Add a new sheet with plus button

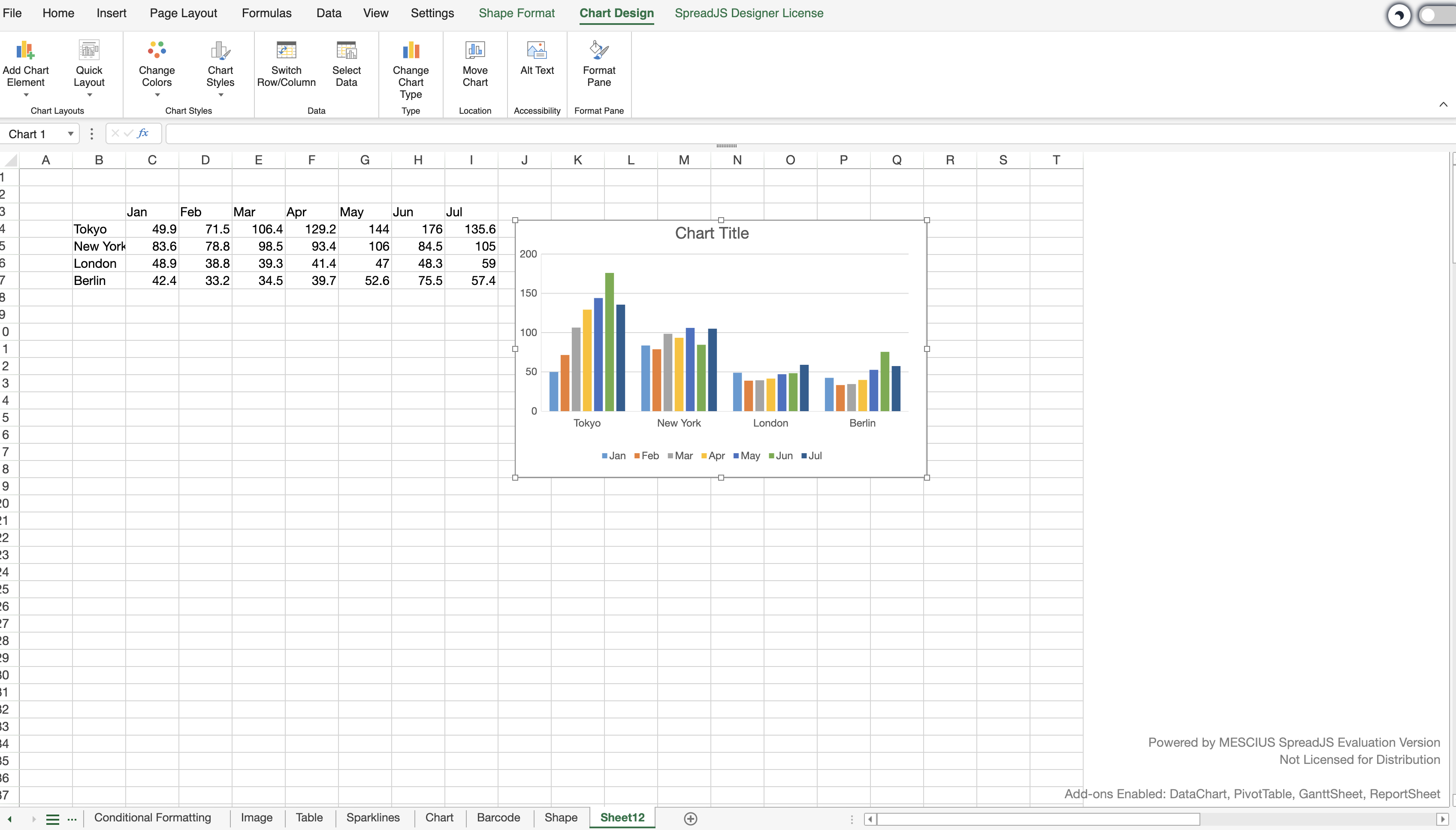(690, 818)
